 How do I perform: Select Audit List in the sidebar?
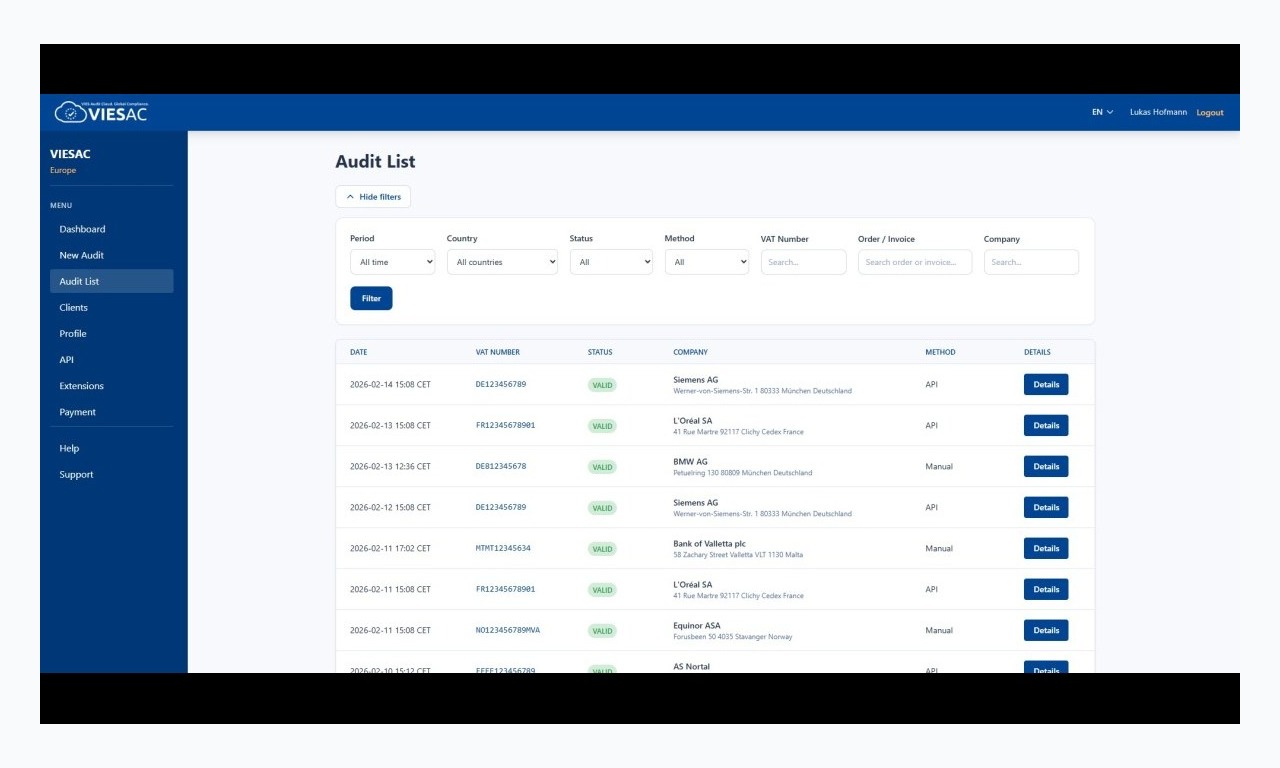pos(111,281)
